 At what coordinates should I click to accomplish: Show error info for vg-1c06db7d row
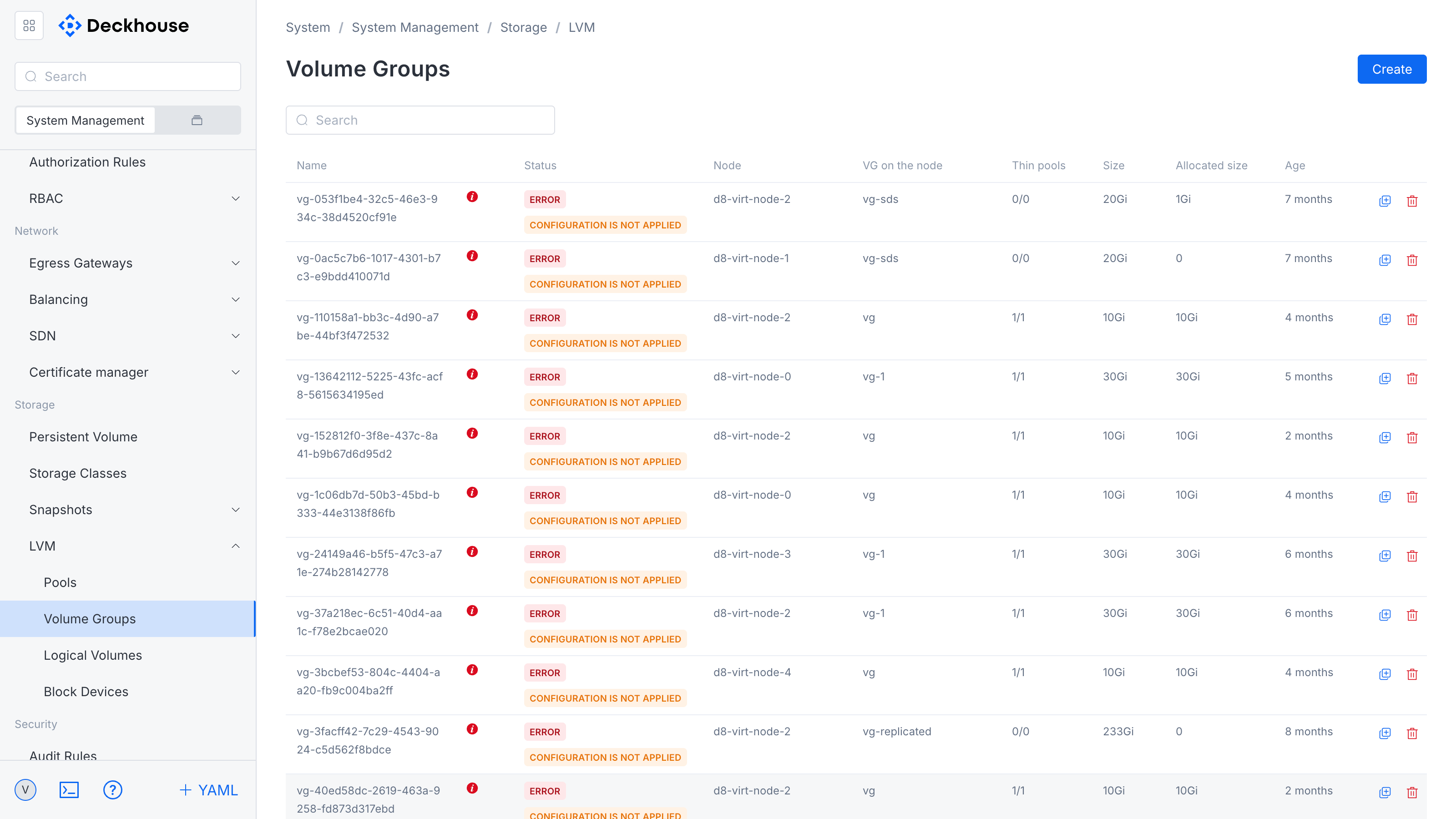click(x=473, y=492)
